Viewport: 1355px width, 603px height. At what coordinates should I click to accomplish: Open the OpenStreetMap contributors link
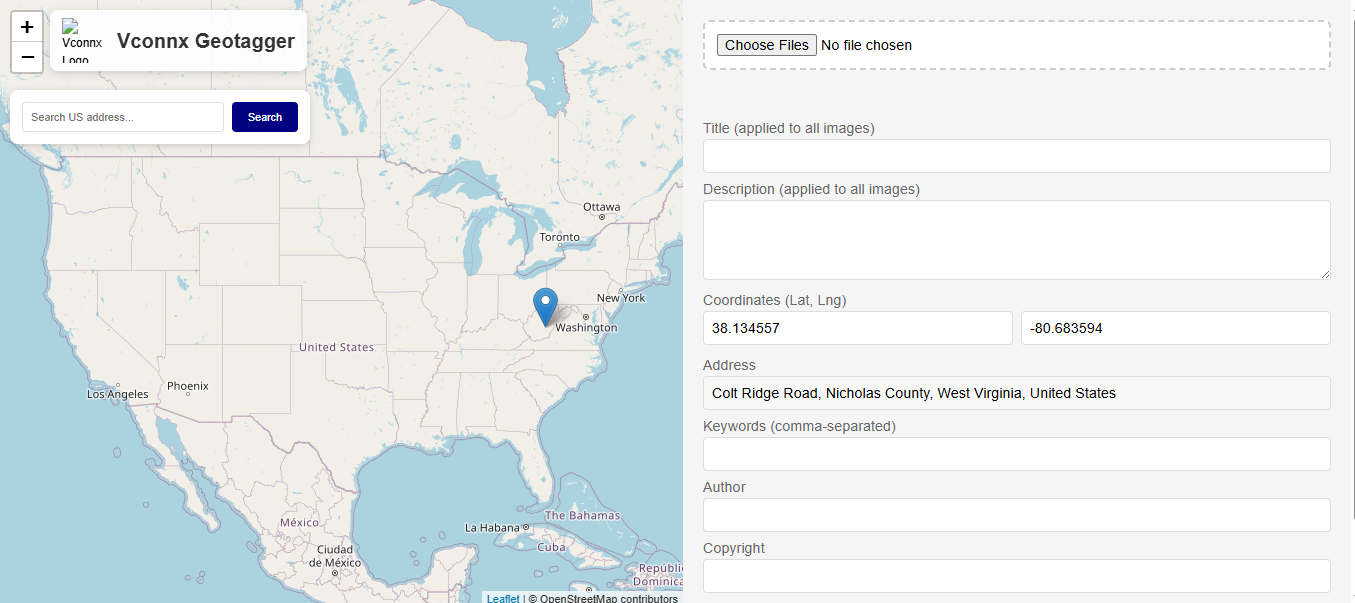[608, 598]
